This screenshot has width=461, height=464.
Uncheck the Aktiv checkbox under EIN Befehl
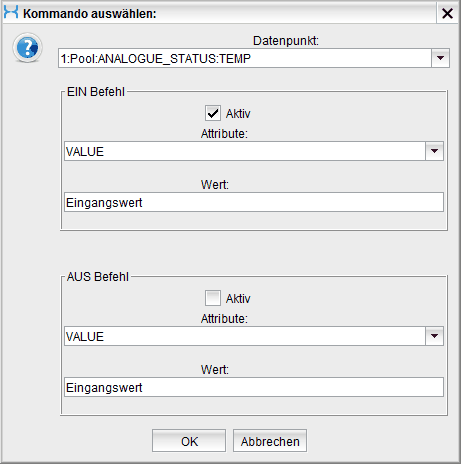(x=213, y=113)
